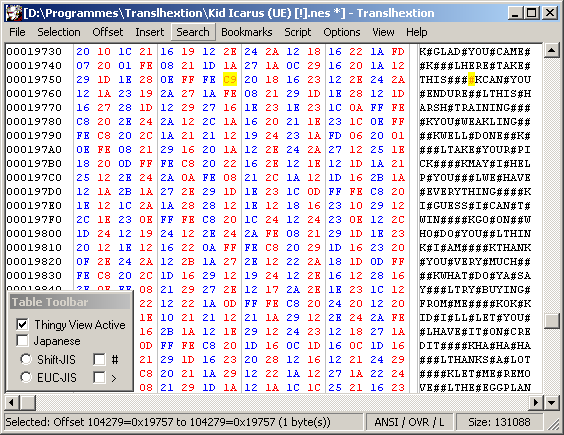This screenshot has width=564, height=435.
Task: Click text row 'FROM#ME####KOK#K'
Action: pos(475,304)
